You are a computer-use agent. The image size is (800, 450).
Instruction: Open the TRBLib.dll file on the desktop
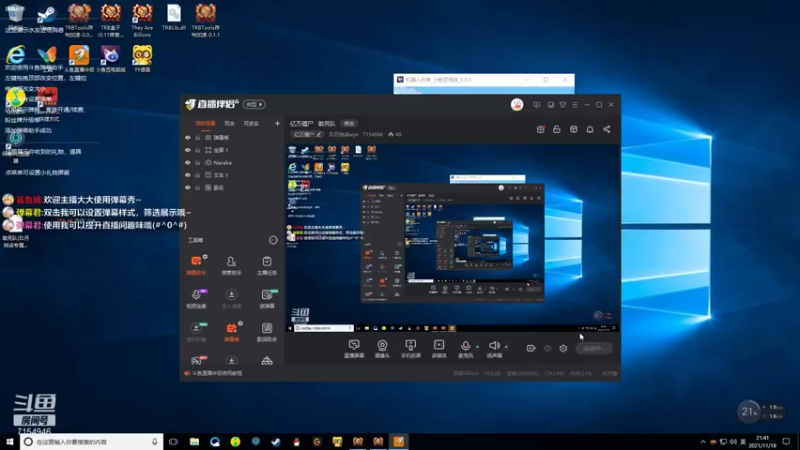[173, 17]
